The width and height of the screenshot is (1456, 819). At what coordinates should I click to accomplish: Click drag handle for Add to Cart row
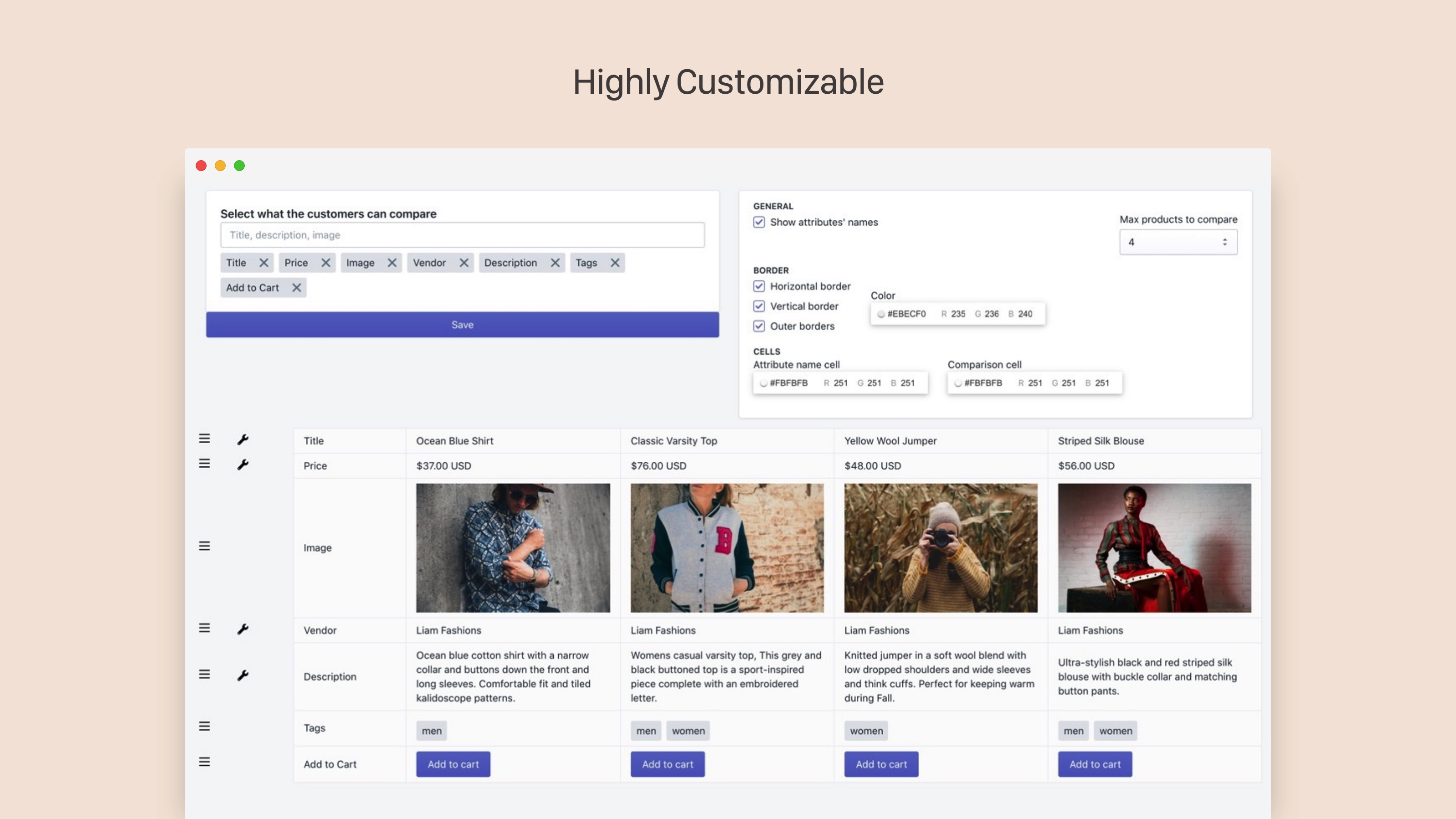[204, 762]
